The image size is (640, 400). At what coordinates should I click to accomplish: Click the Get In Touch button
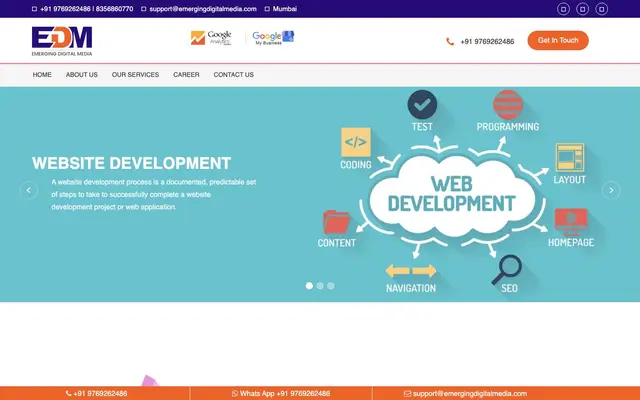tap(558, 40)
